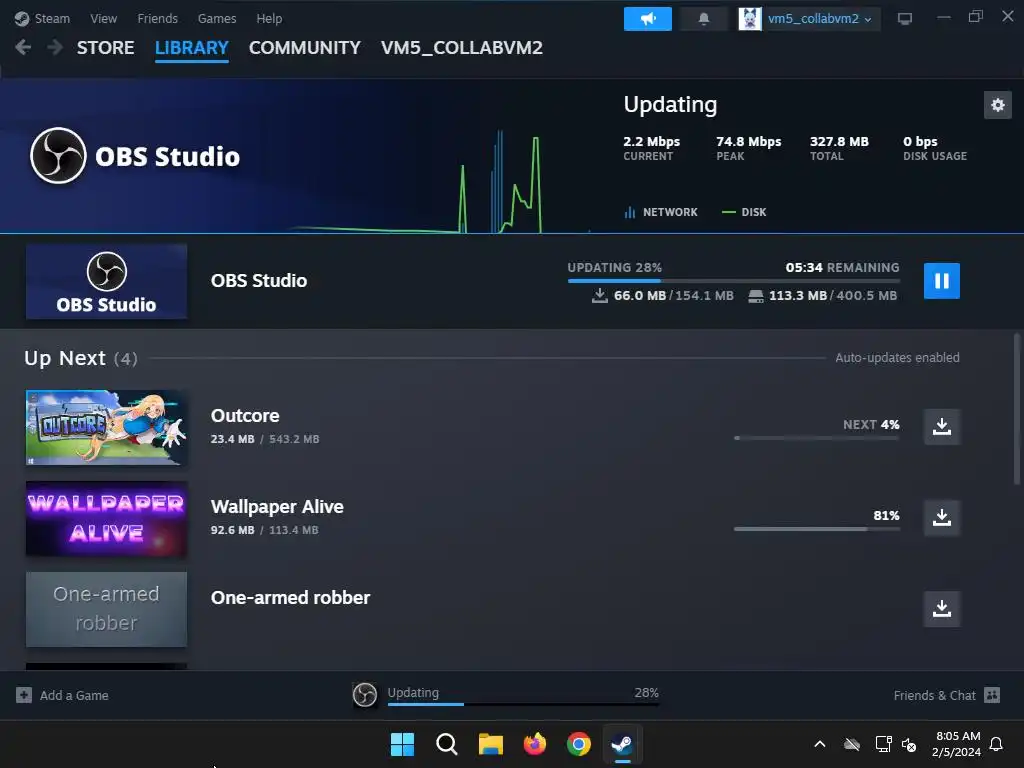Viewport: 1024px width, 768px height.
Task: Open the Windows Start menu
Action: click(402, 744)
